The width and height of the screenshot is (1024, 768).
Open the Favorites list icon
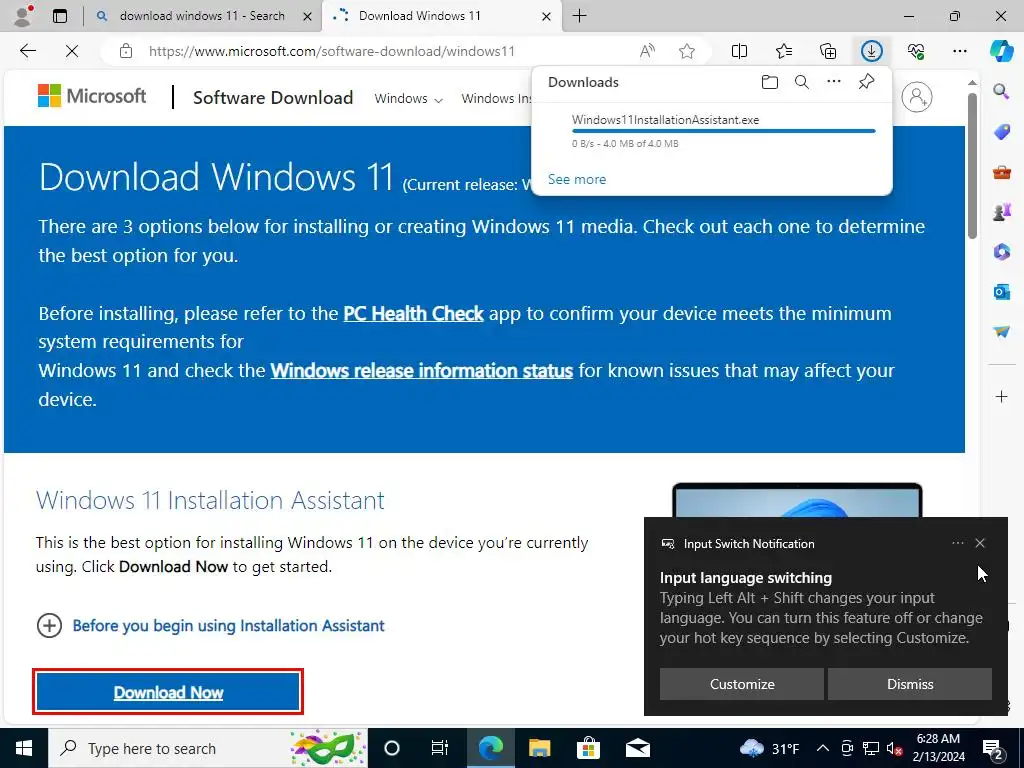[x=784, y=51]
